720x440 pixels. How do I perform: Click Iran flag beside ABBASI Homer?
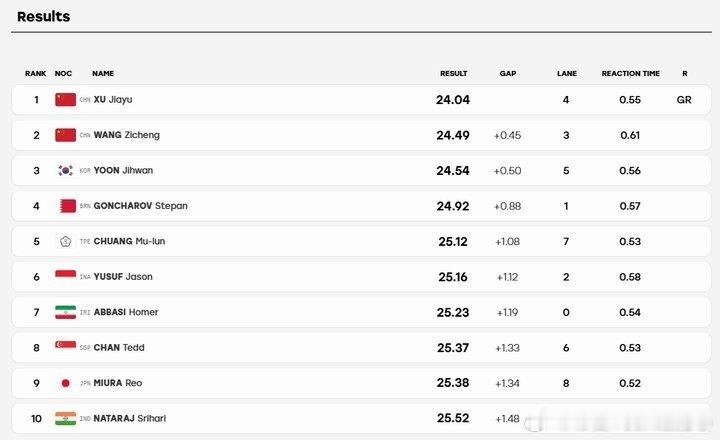[x=65, y=312]
